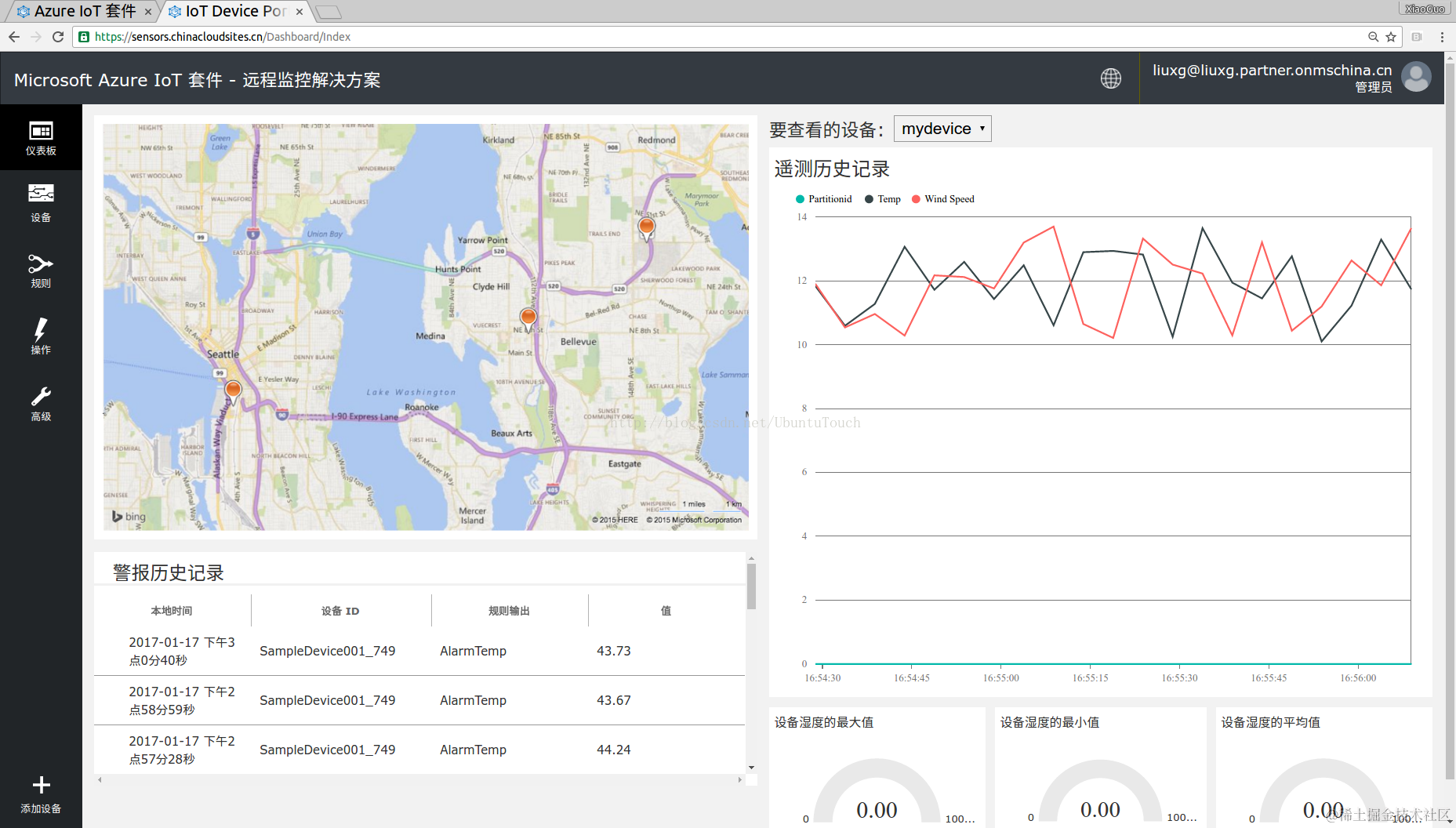Reload the page with refresh icon
Screen dimensions: 1456x828
pos(58,37)
